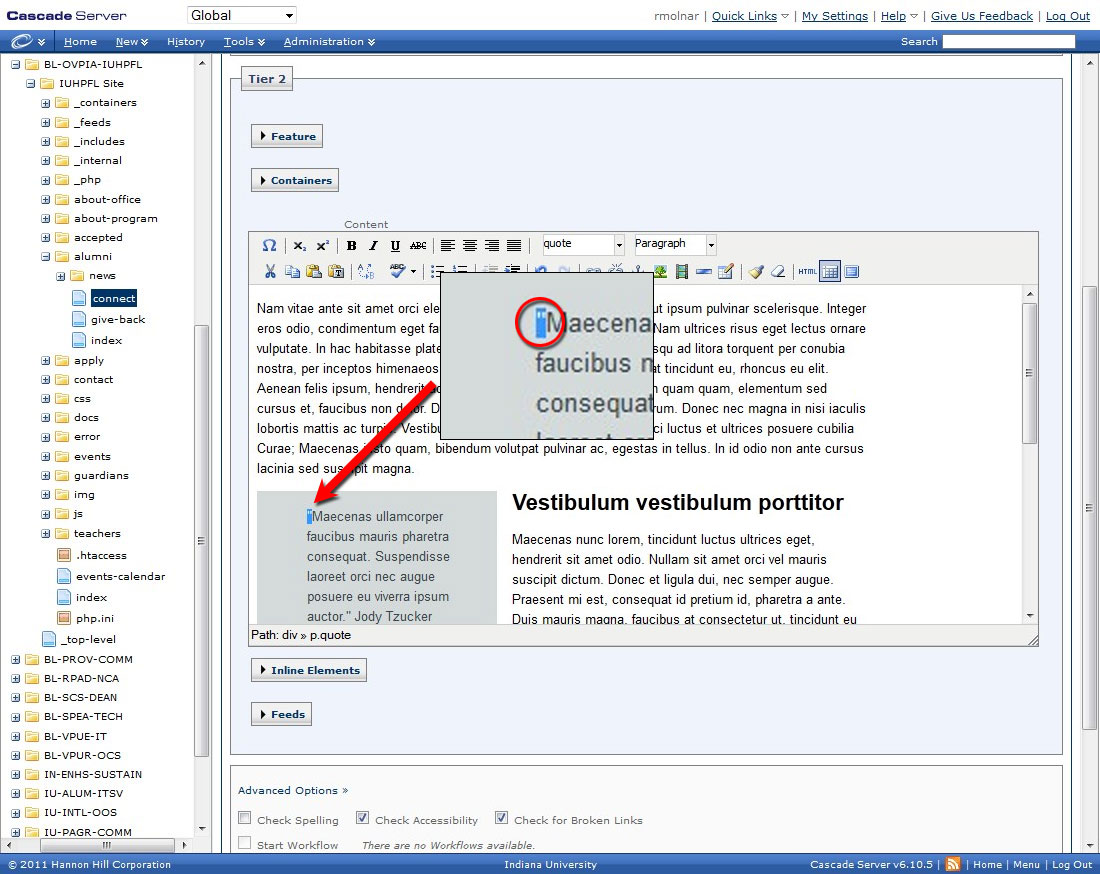Toggle Check for Broken Links checkbox
Screen dimensions: 1100x874
pos(501,818)
